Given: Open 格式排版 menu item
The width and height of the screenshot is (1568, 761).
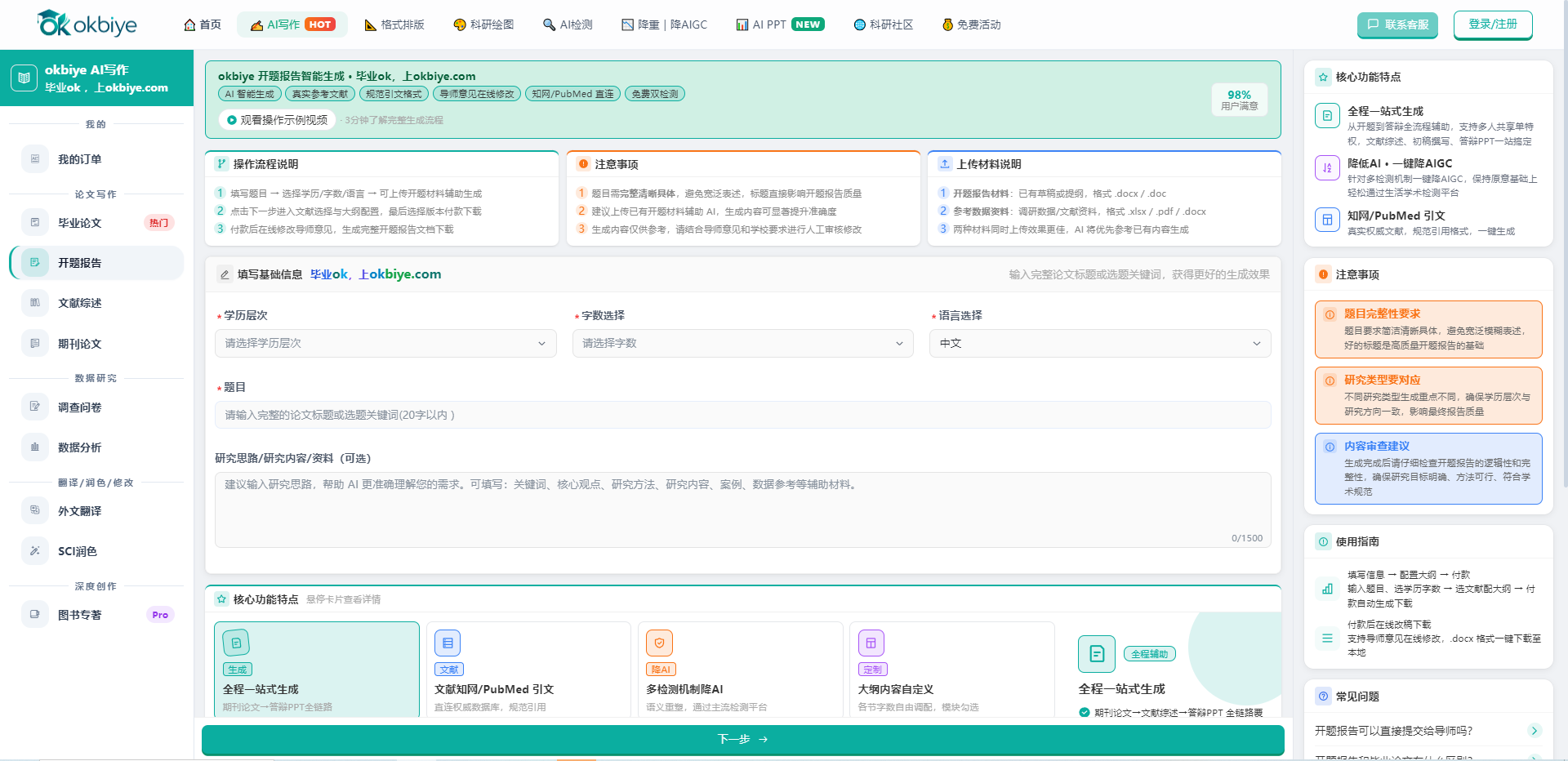Looking at the screenshot, I should (394, 24).
